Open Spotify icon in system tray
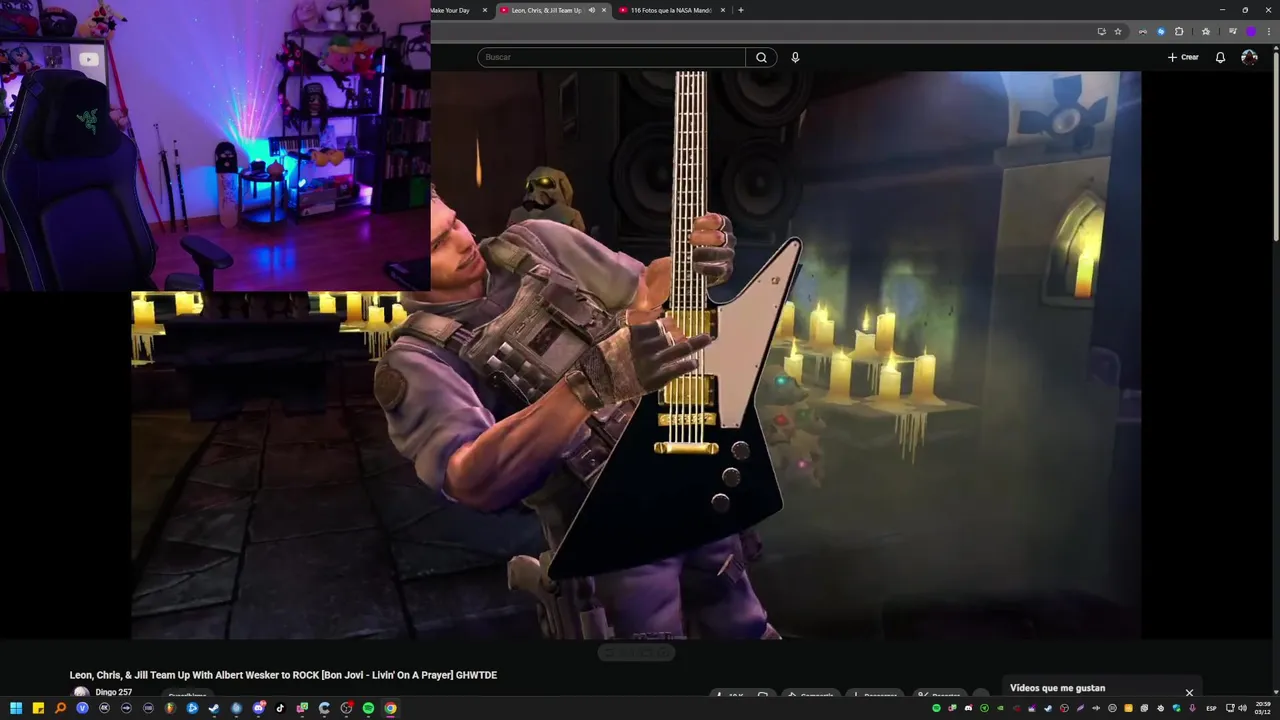 point(936,708)
